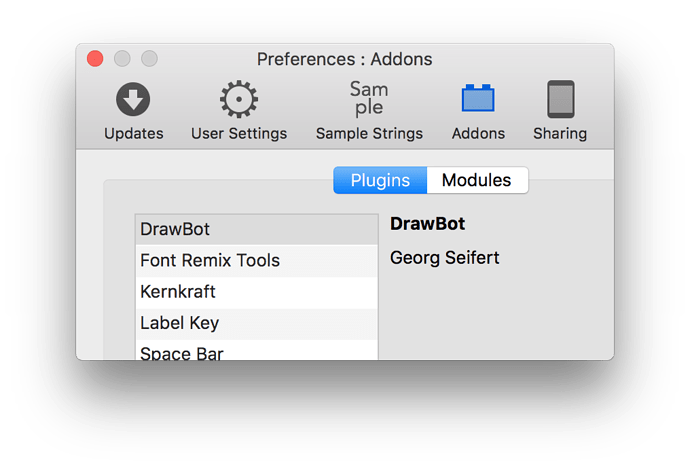Click the Addons toolbar label

coord(478,133)
